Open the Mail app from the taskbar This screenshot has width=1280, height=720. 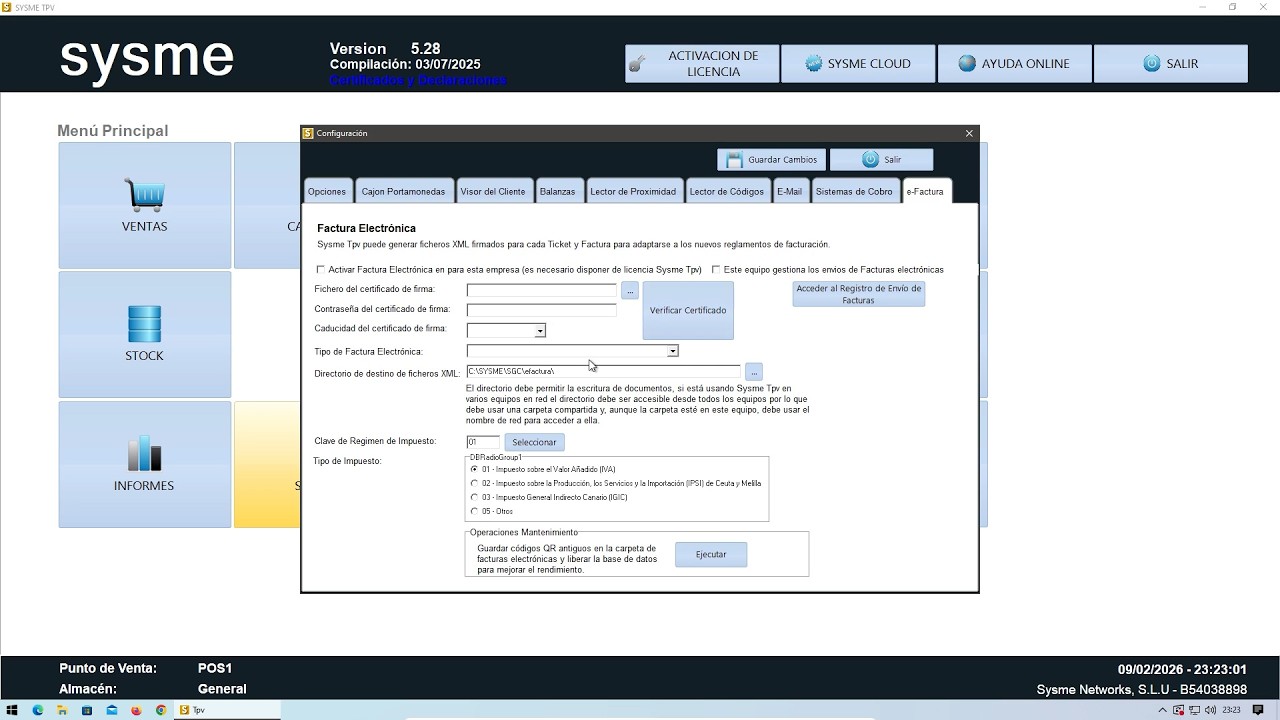(x=111, y=710)
